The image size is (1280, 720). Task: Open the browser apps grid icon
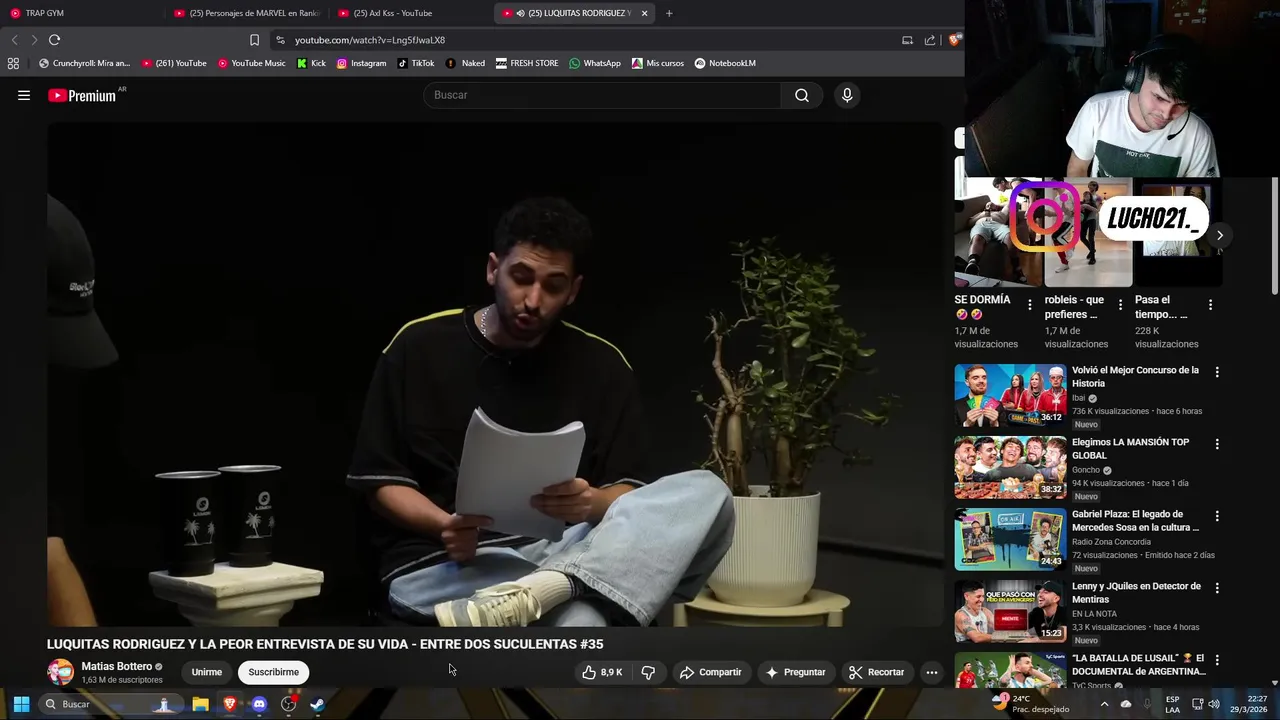(13, 63)
